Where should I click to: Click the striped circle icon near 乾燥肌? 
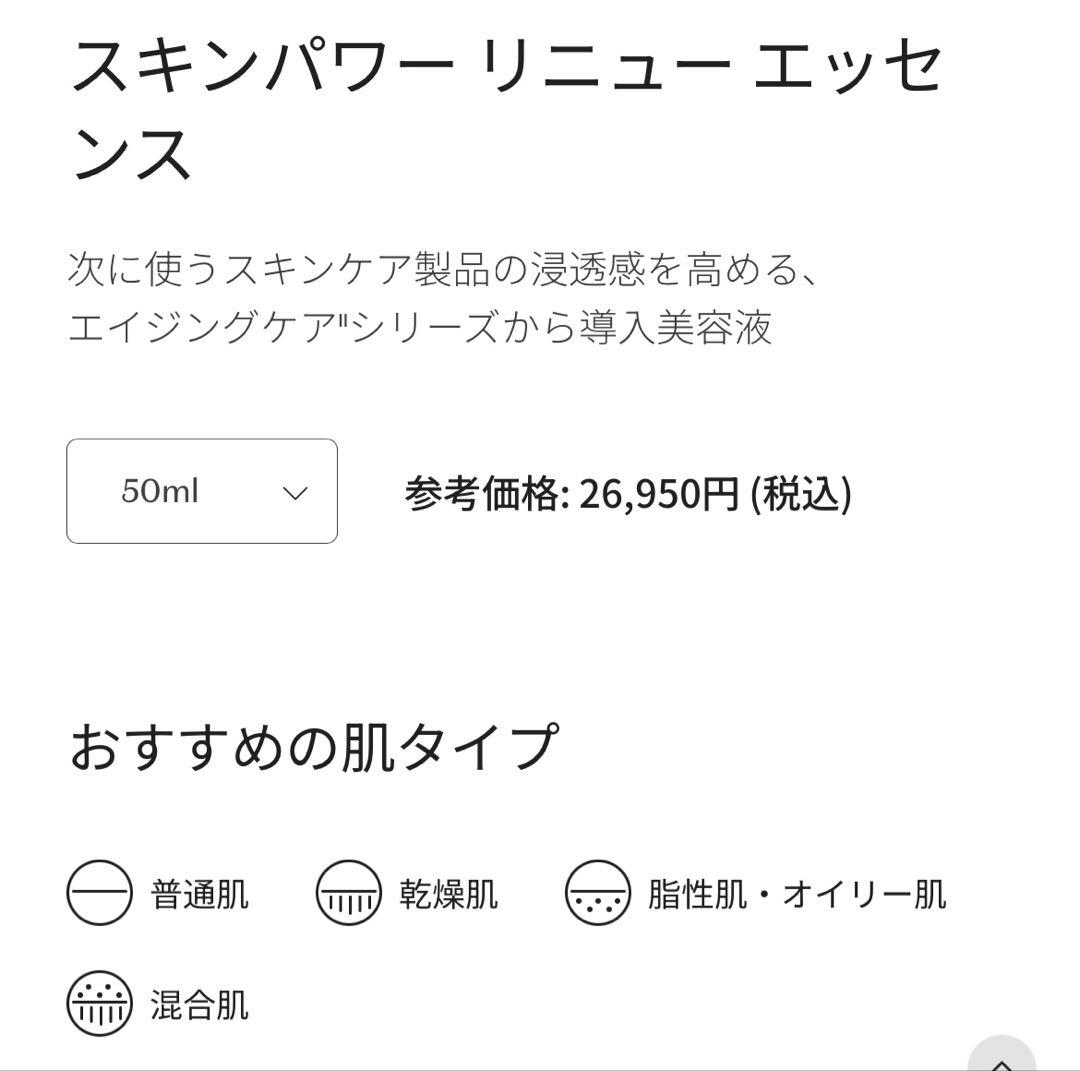click(350, 893)
